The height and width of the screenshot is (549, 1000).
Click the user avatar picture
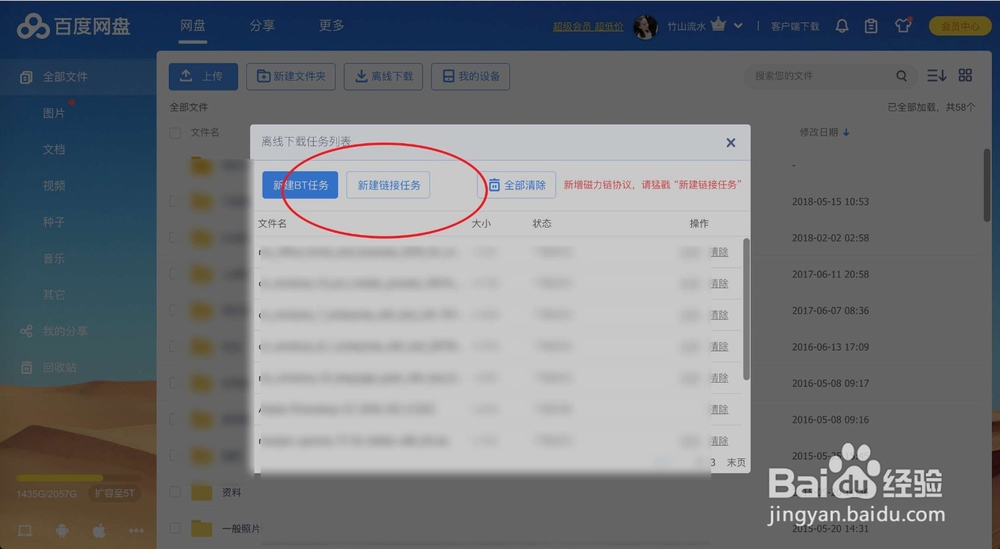[x=645, y=27]
